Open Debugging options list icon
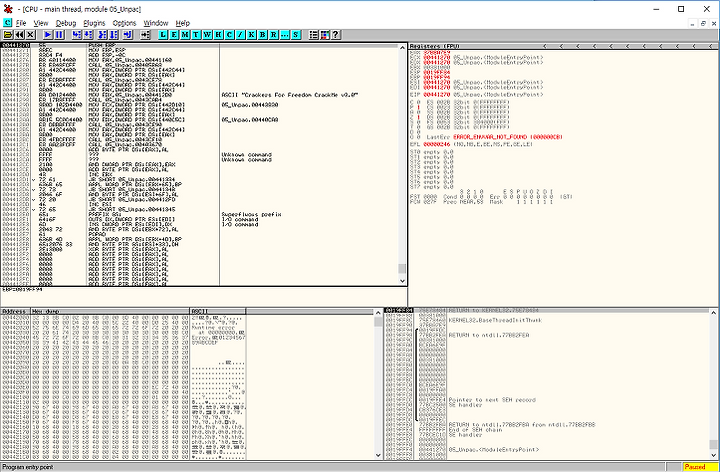The image size is (720, 472). click(313, 34)
